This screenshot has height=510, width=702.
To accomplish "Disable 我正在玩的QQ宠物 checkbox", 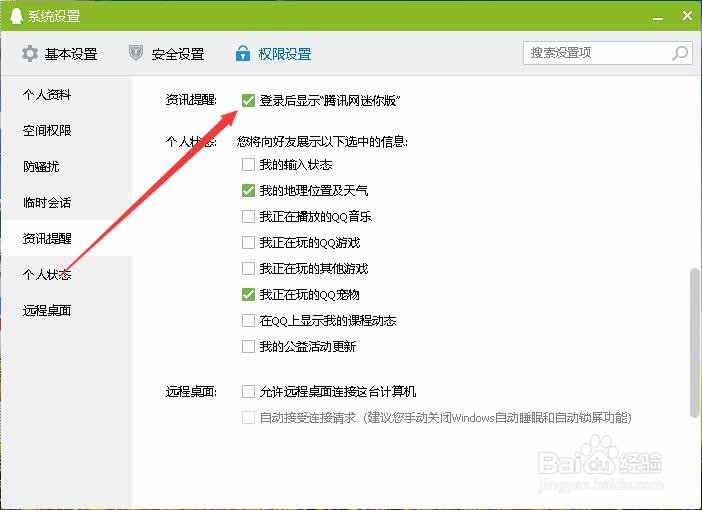I will click(248, 294).
